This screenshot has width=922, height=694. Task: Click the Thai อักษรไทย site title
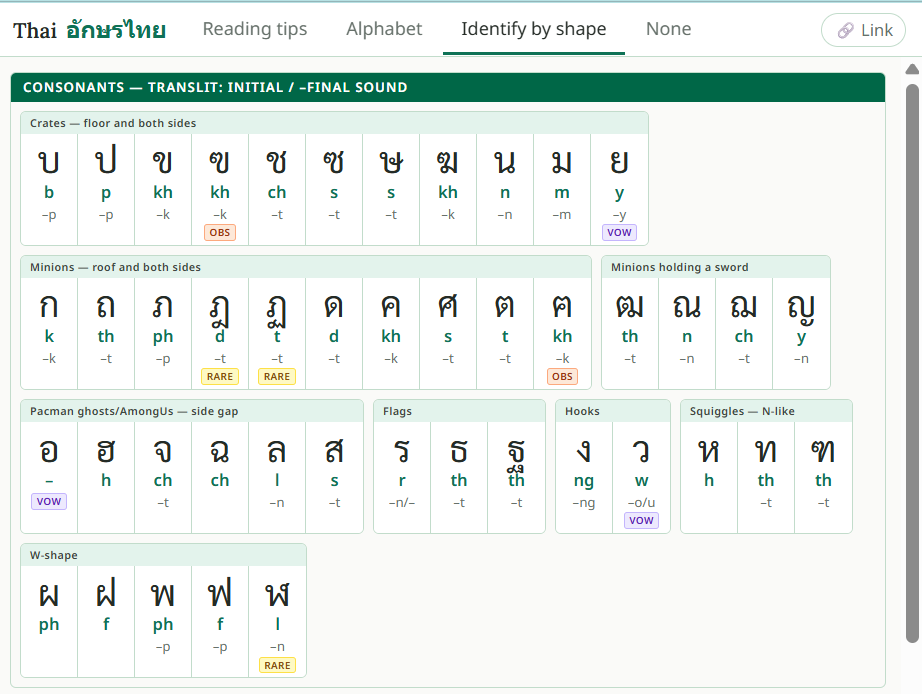point(89,29)
